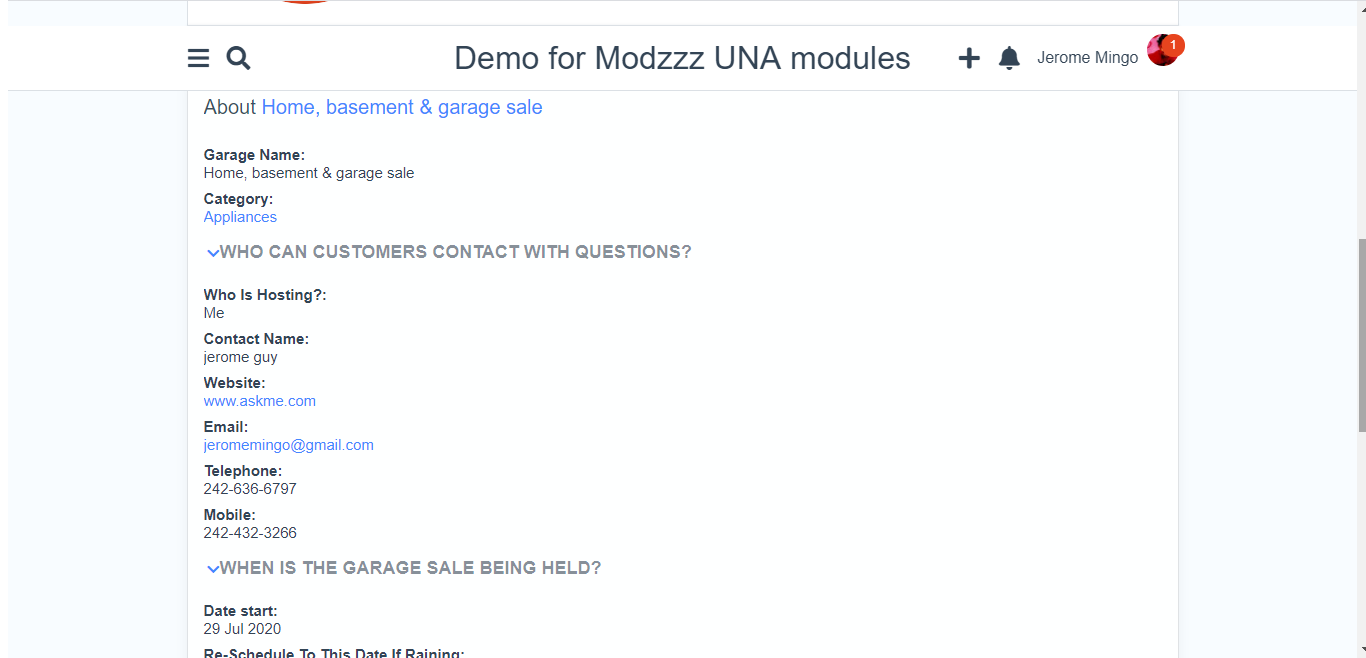Click Jerome Mingo's profile avatar
Screen dimensions: 1366x658
1160,52
